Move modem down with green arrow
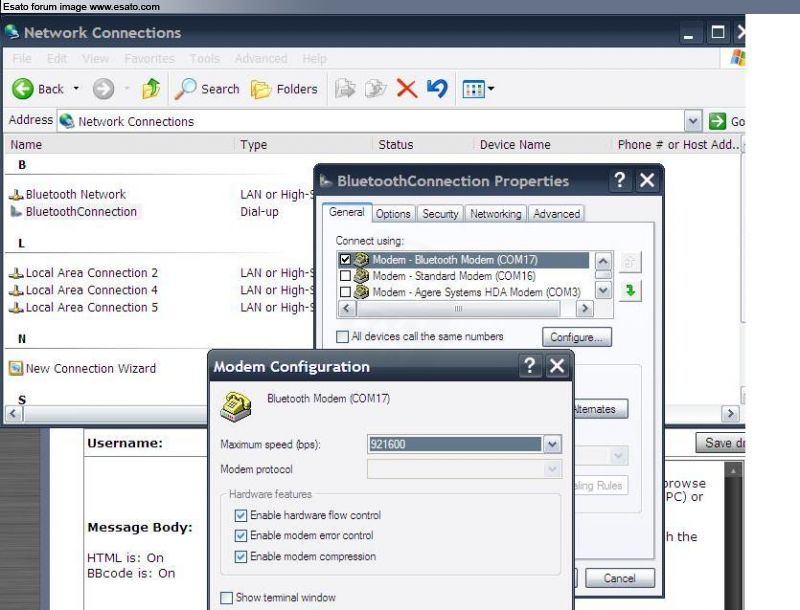The height and width of the screenshot is (610, 800). pyautogui.click(x=631, y=290)
